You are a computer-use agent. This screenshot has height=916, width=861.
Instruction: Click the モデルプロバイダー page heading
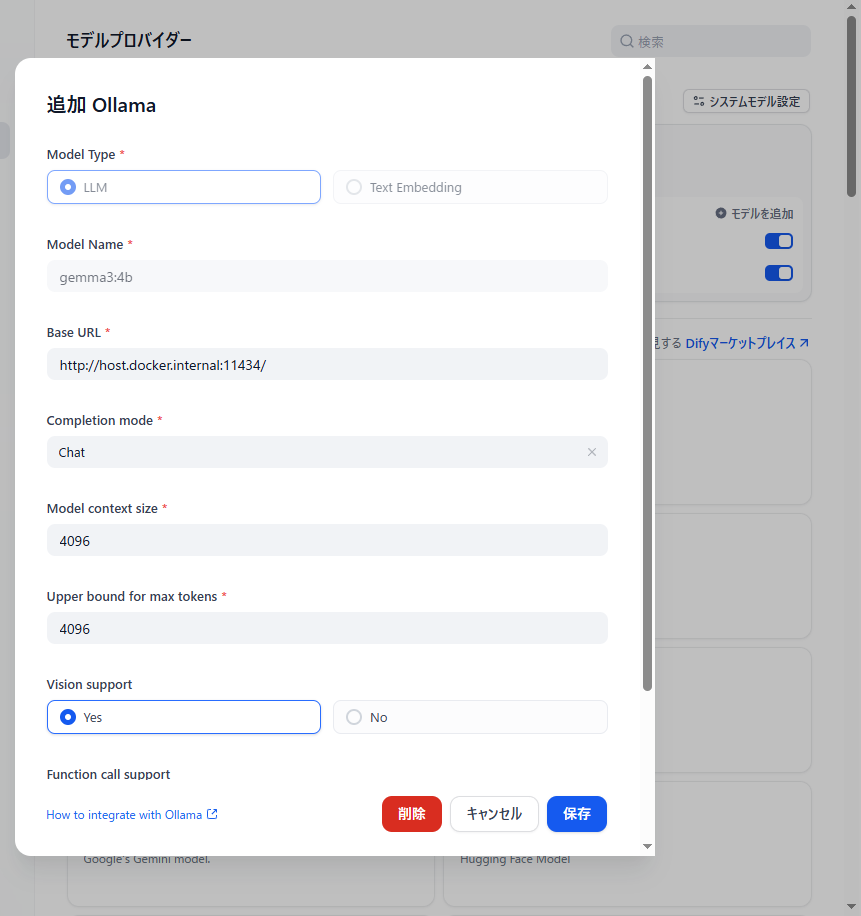(129, 40)
